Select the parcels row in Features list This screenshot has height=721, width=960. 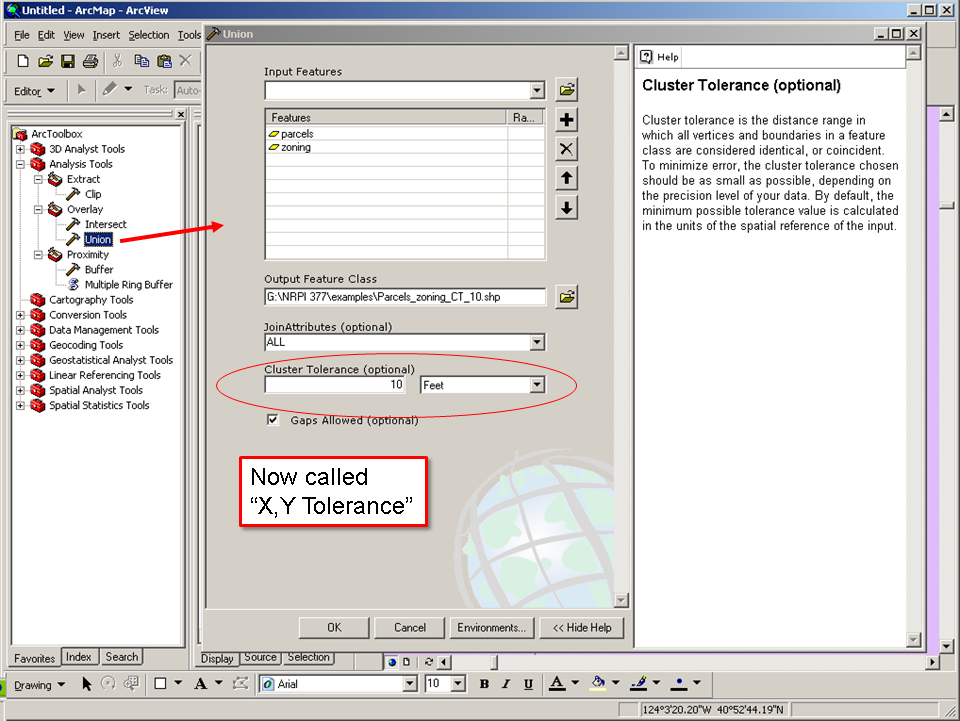[x=405, y=133]
